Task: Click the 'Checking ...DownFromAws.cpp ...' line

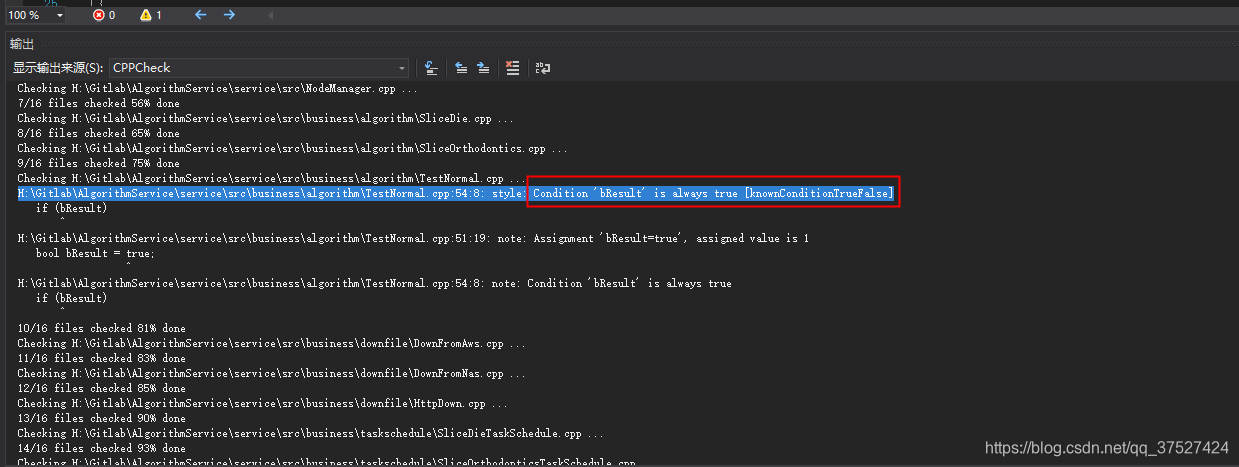Action: (272, 343)
